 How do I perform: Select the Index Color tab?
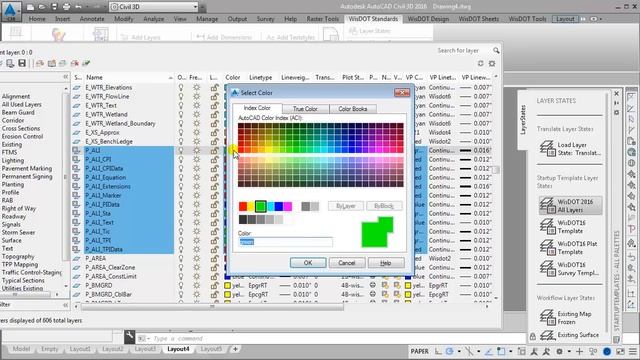click(257, 108)
